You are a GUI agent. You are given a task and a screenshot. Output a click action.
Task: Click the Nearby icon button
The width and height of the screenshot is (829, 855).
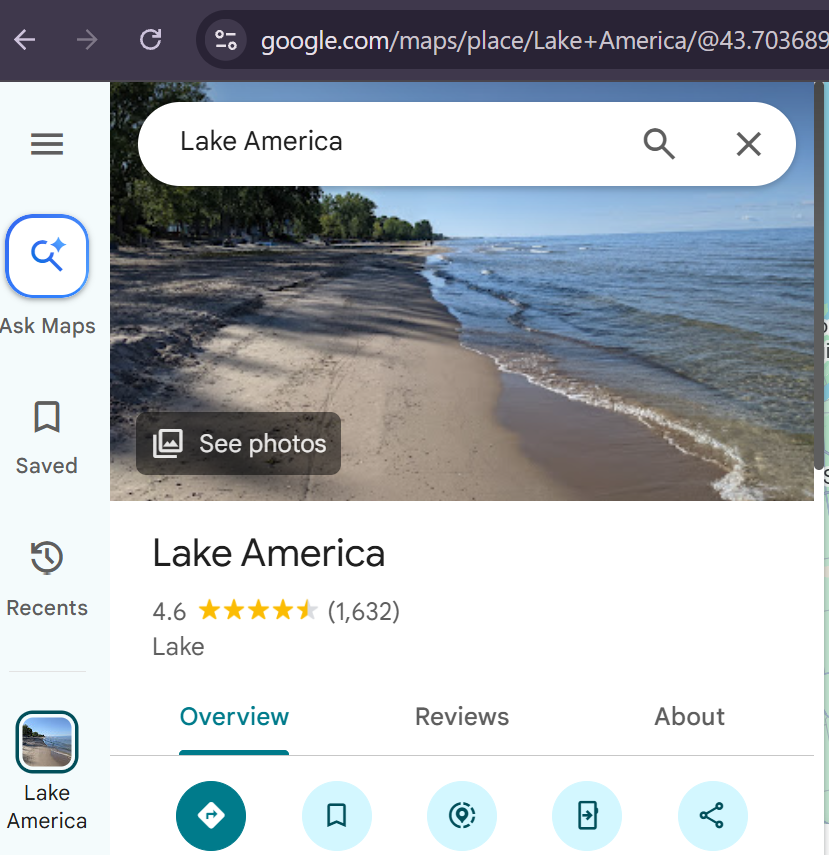(462, 816)
